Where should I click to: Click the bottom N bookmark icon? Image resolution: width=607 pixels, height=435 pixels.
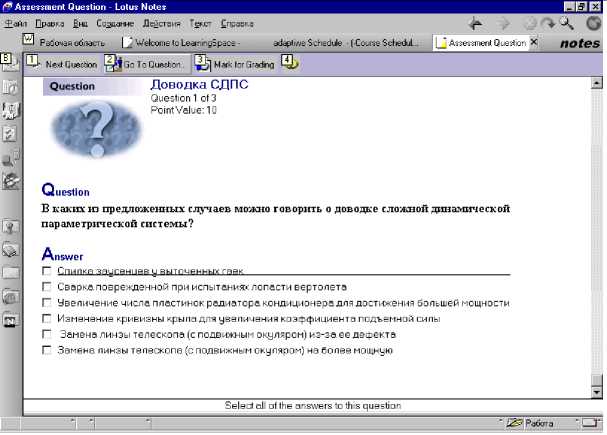tap(10, 320)
